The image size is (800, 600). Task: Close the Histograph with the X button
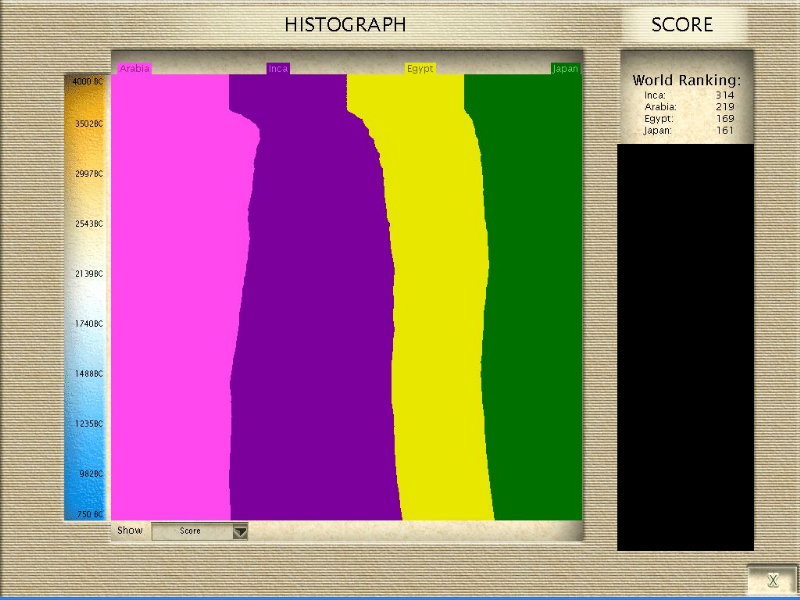coord(771,579)
